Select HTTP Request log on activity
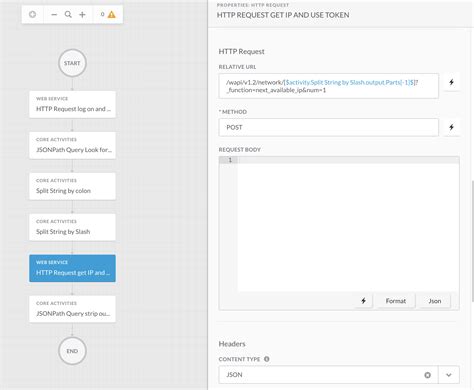 72,104
